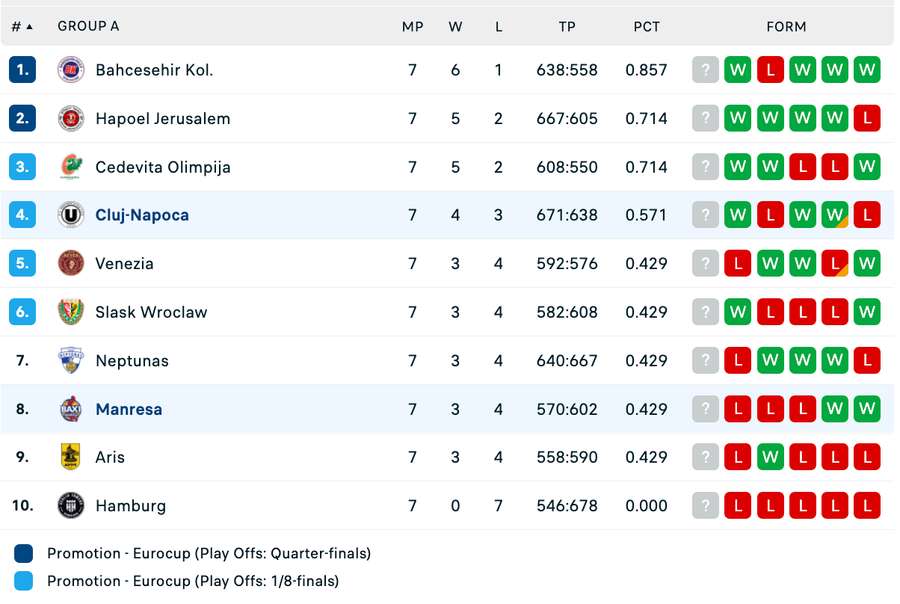Click the Cluj-Napoca team logo
Viewport: 900px width, 604px height.
(x=71, y=215)
